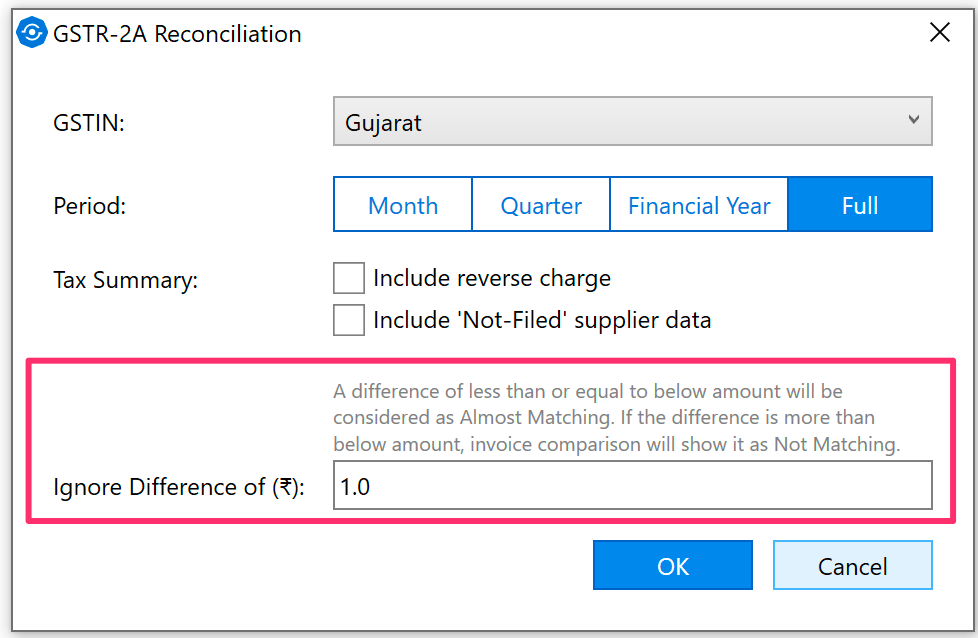Enable the Include reverse charge checkbox

348,278
